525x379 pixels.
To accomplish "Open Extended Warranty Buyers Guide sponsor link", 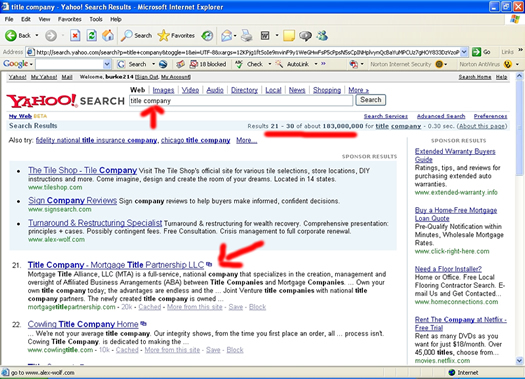I will (x=455, y=155).
